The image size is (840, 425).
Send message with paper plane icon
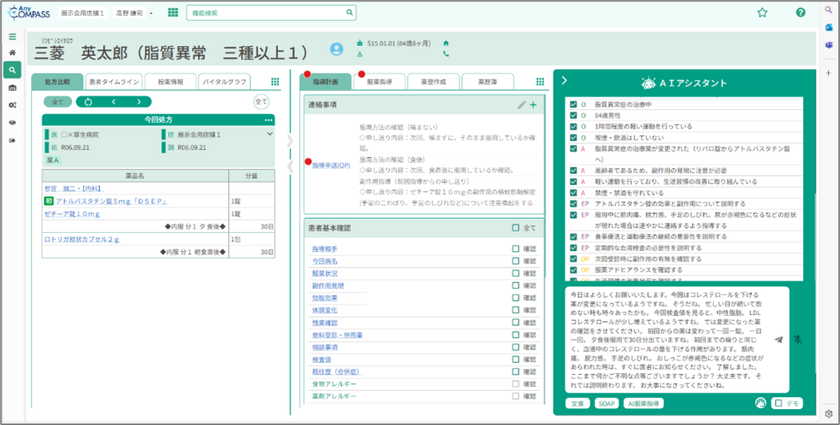coord(779,340)
